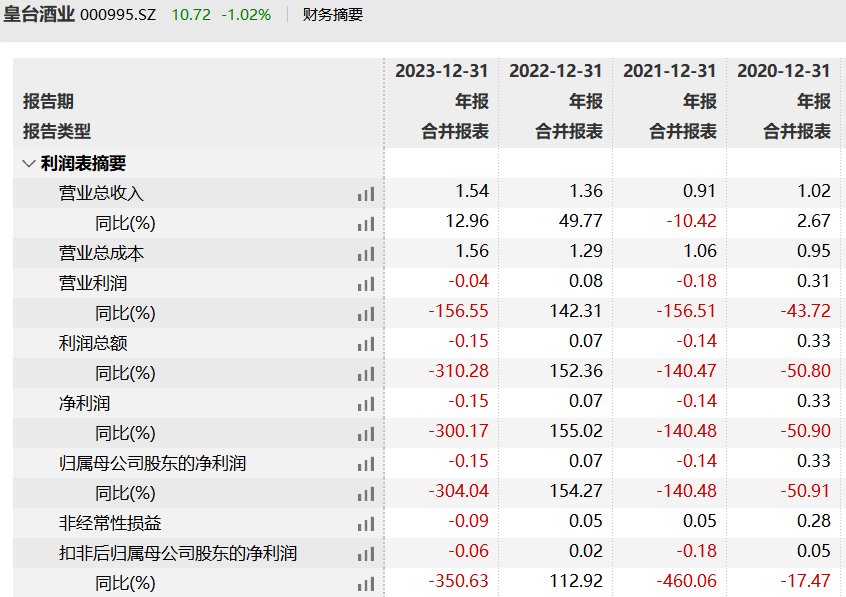Show chart for 归属母公司股东的净利润
Screen dimensions: 846x597
[366, 464]
